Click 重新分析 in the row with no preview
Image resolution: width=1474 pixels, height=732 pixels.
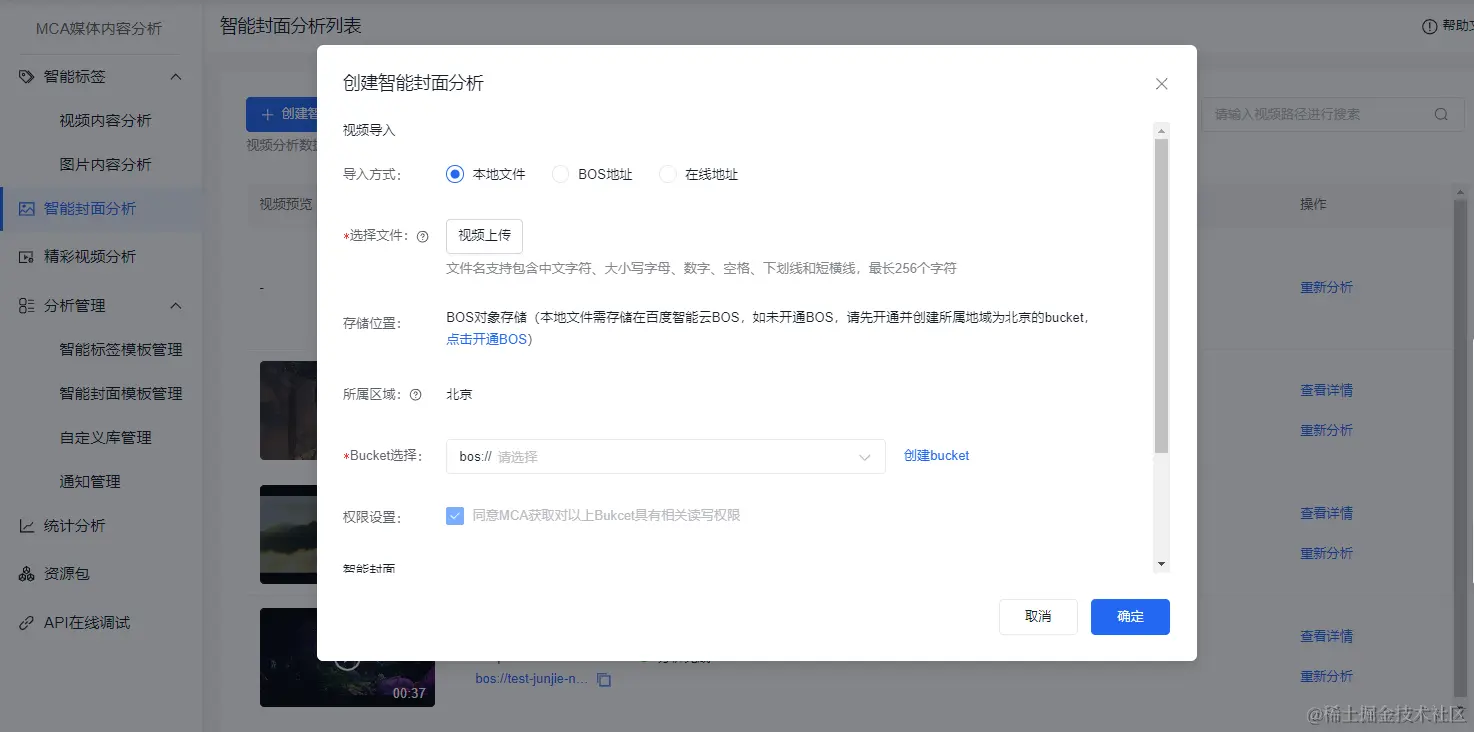point(1326,287)
